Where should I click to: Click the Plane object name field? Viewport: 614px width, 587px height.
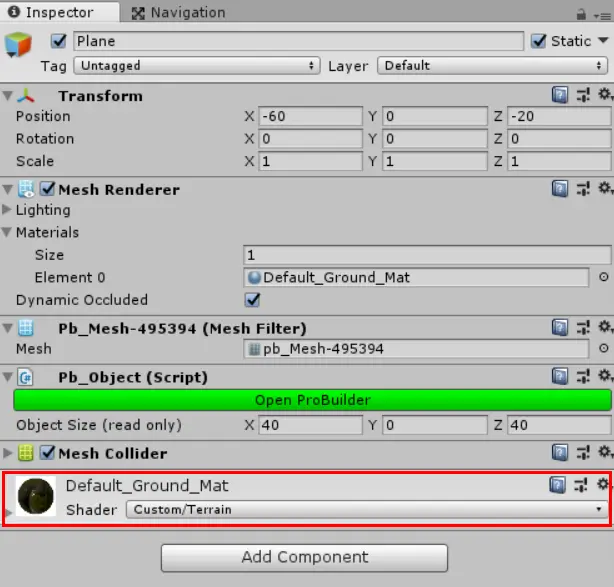pyautogui.click(x=298, y=41)
